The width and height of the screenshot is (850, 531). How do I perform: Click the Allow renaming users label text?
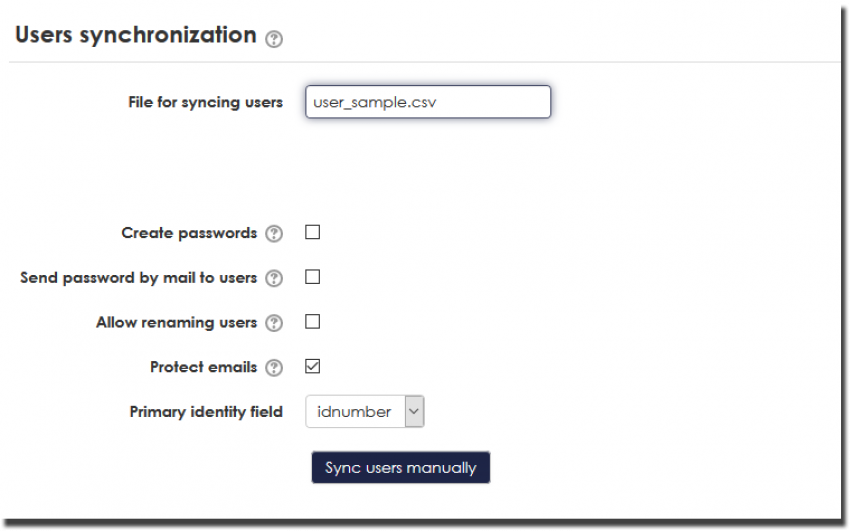[176, 322]
